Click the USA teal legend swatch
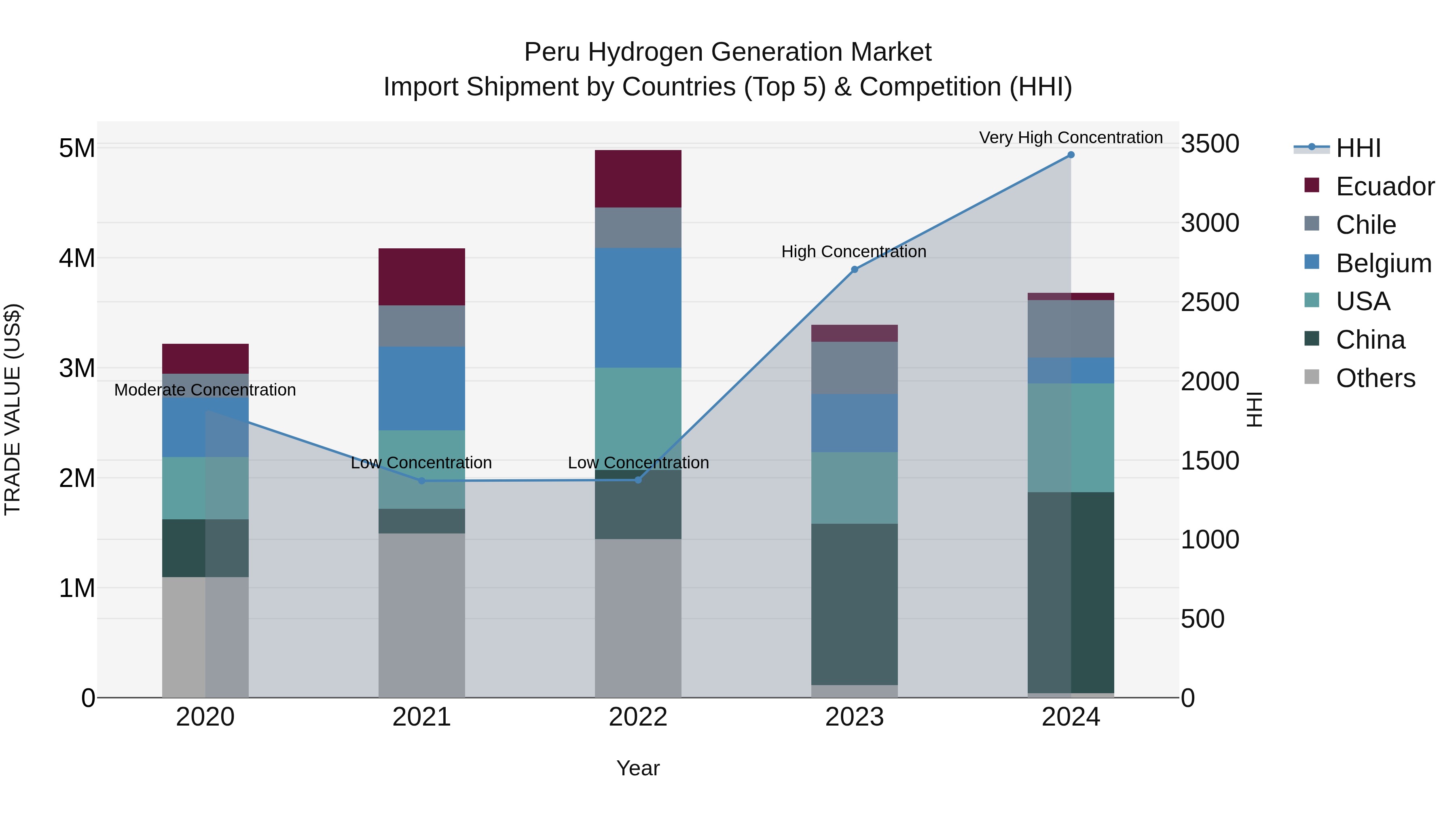 (1312, 300)
